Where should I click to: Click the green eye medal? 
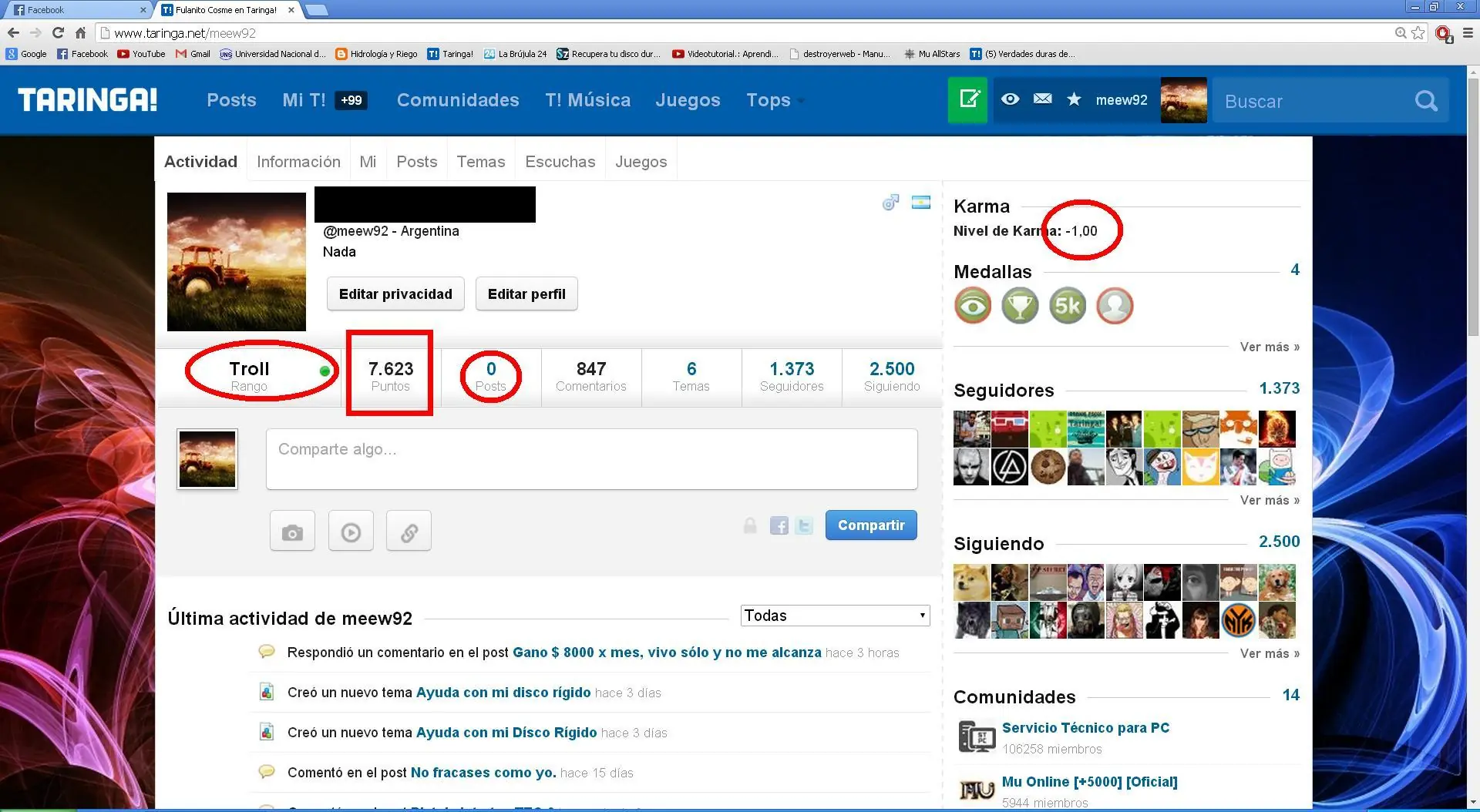coord(973,306)
